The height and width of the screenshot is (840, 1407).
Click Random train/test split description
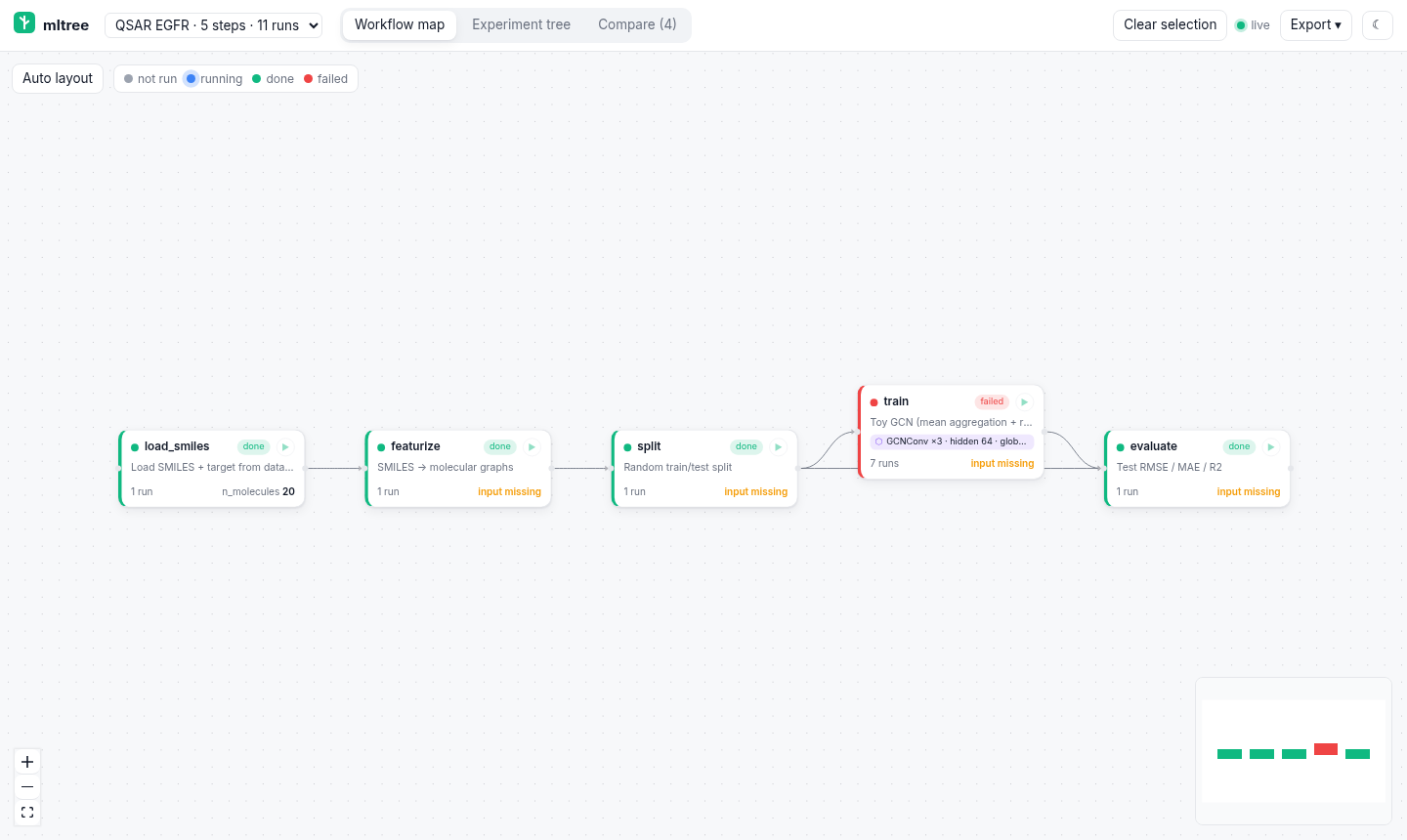(677, 468)
